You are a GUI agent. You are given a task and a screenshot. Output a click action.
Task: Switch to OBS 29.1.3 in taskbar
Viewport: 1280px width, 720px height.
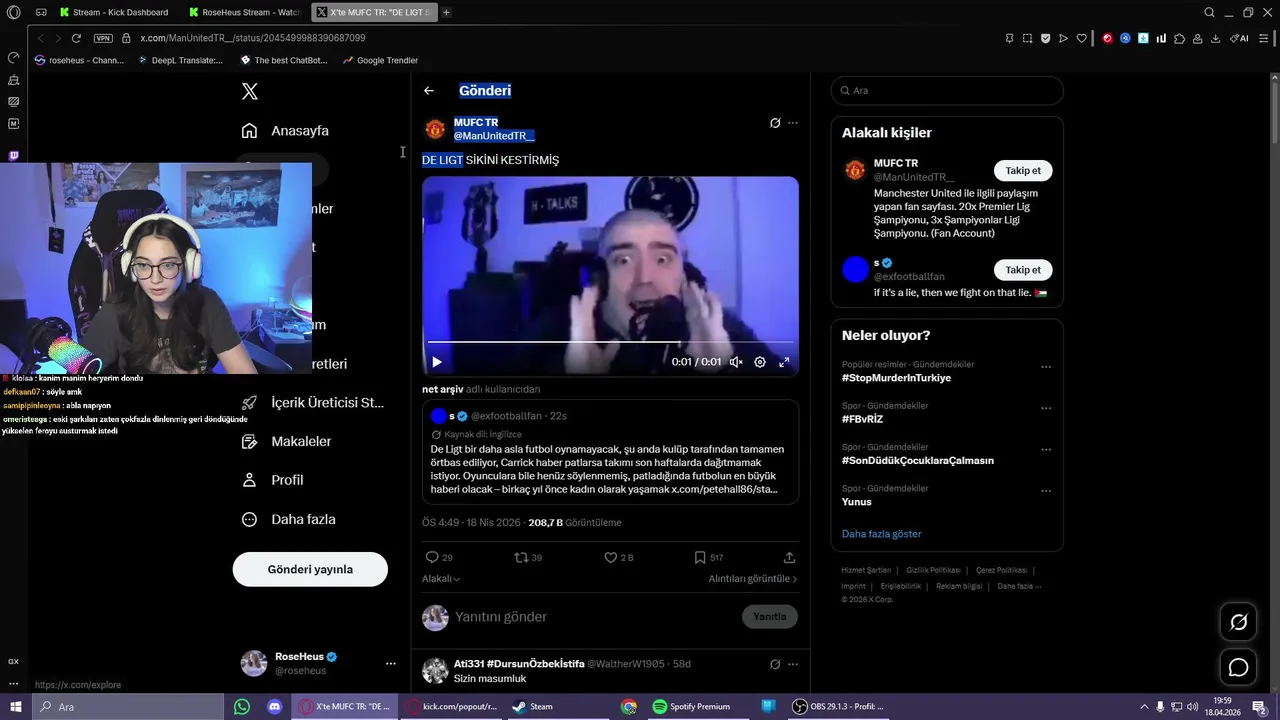[838, 707]
